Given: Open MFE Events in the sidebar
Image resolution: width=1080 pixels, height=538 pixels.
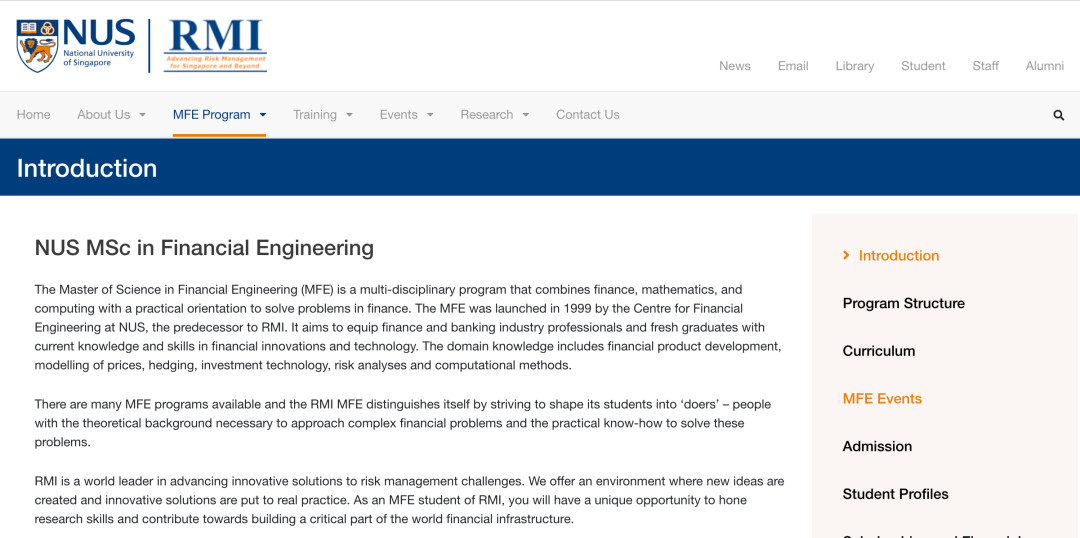Looking at the screenshot, I should tap(882, 398).
